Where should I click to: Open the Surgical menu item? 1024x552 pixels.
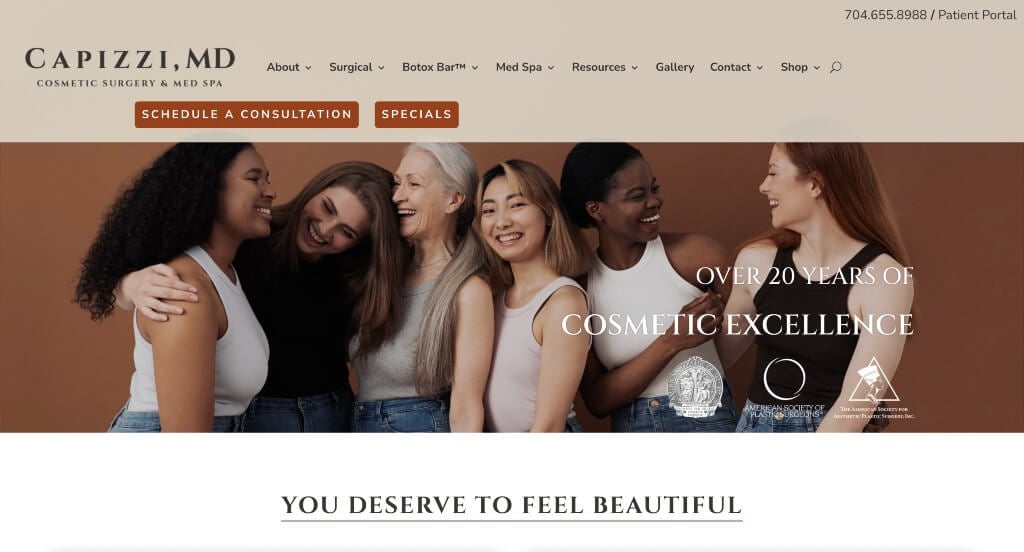click(x=351, y=67)
